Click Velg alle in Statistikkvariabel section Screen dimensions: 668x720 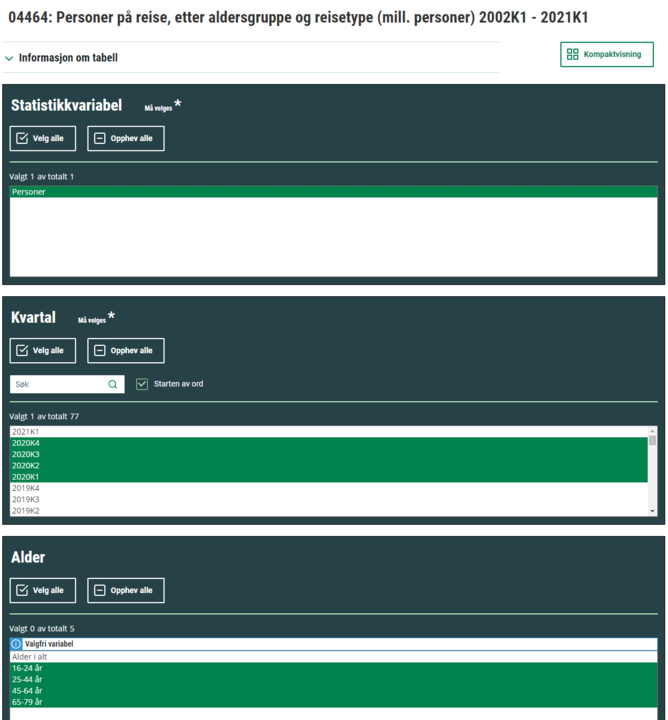[x=43, y=138]
